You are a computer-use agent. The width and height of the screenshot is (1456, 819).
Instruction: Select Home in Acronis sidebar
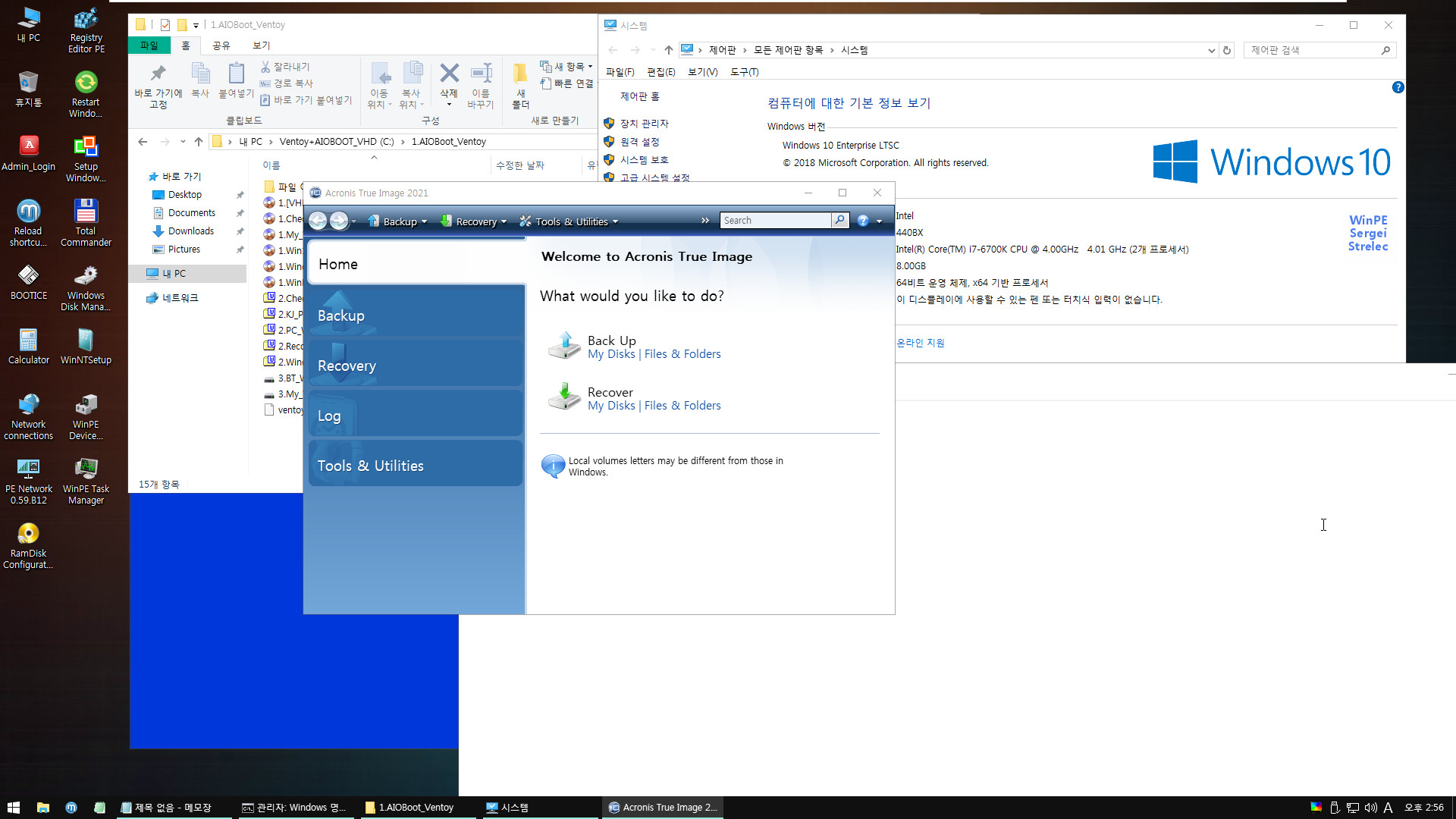[x=416, y=264]
